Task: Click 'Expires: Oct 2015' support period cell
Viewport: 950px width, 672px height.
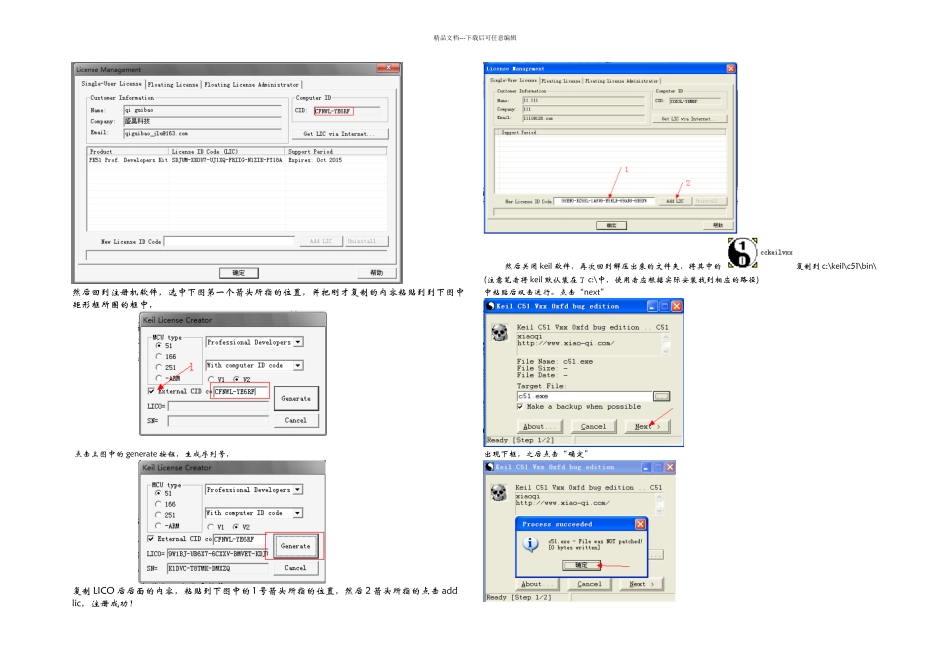Action: coord(315,160)
